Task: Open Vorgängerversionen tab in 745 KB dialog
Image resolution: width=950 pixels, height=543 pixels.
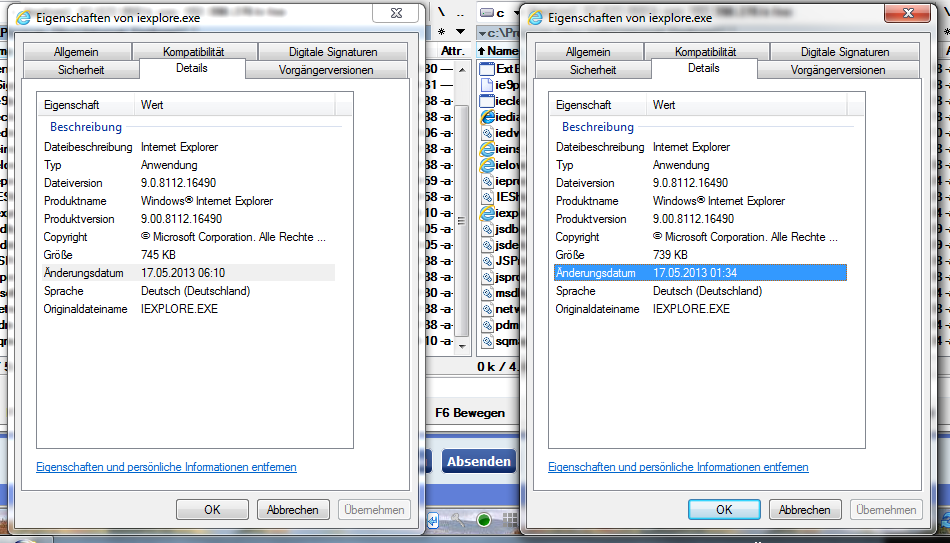Action: point(326,70)
